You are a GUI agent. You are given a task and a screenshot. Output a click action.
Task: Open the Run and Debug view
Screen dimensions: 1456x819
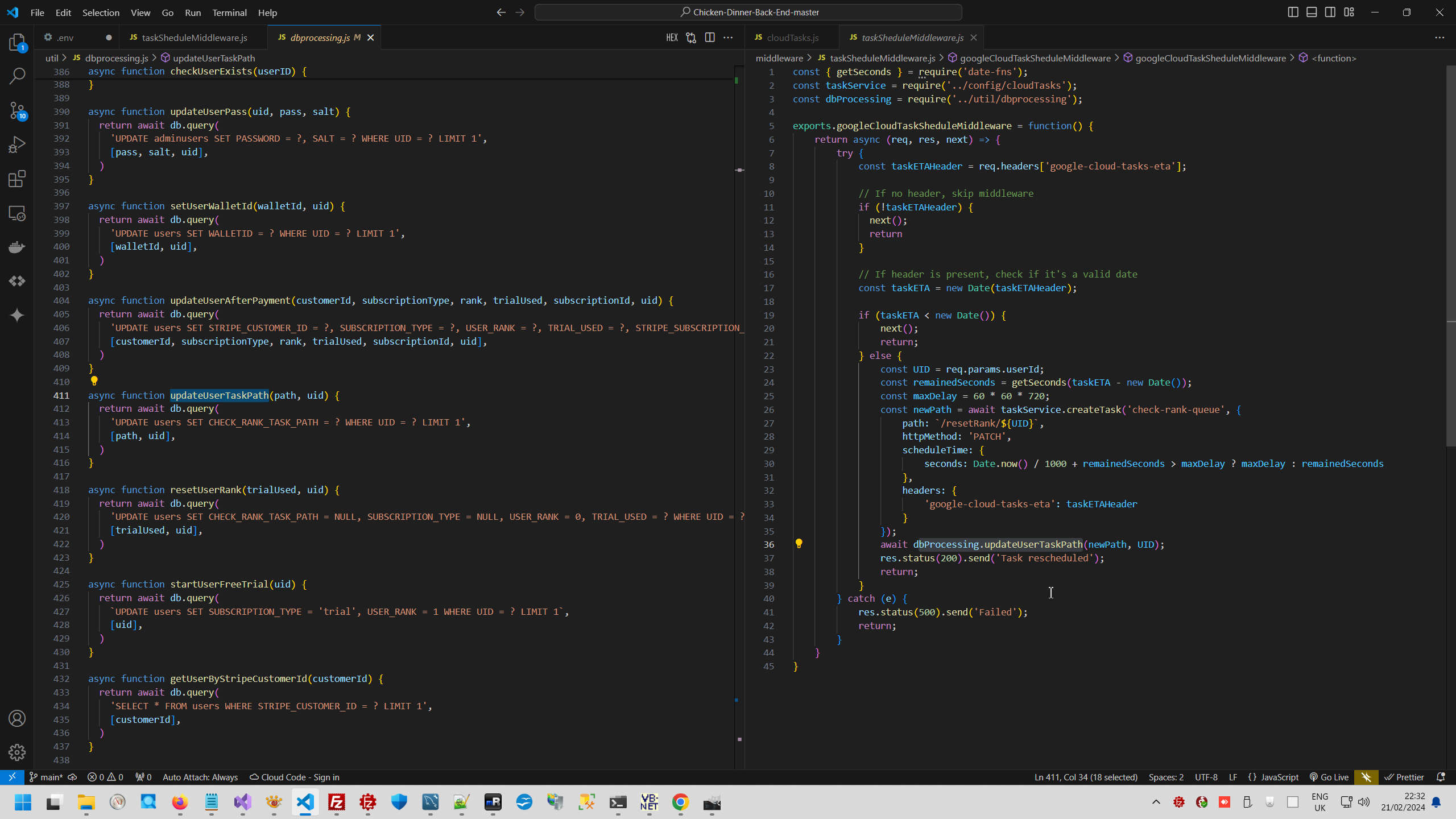[17, 144]
